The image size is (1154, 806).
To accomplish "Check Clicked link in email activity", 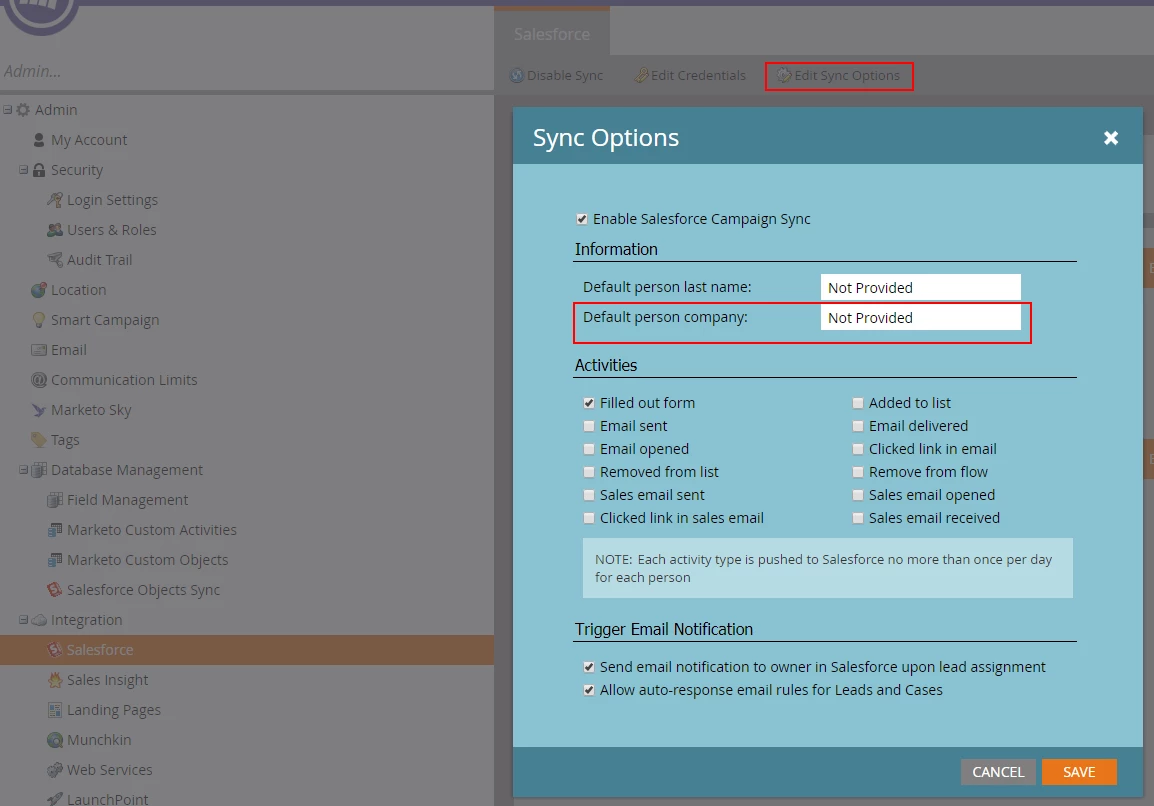I will pos(858,449).
